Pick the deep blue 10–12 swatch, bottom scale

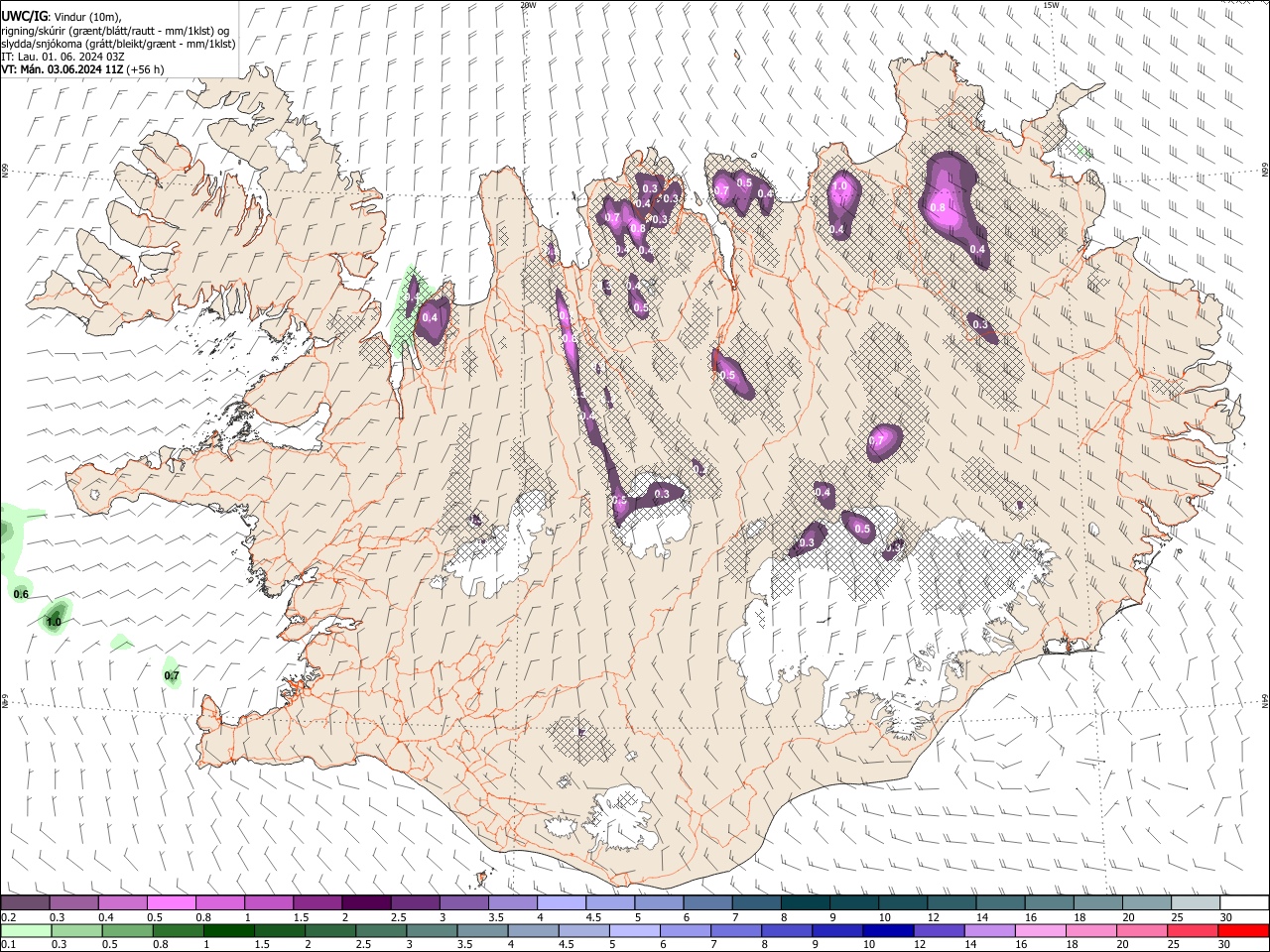coord(887,930)
